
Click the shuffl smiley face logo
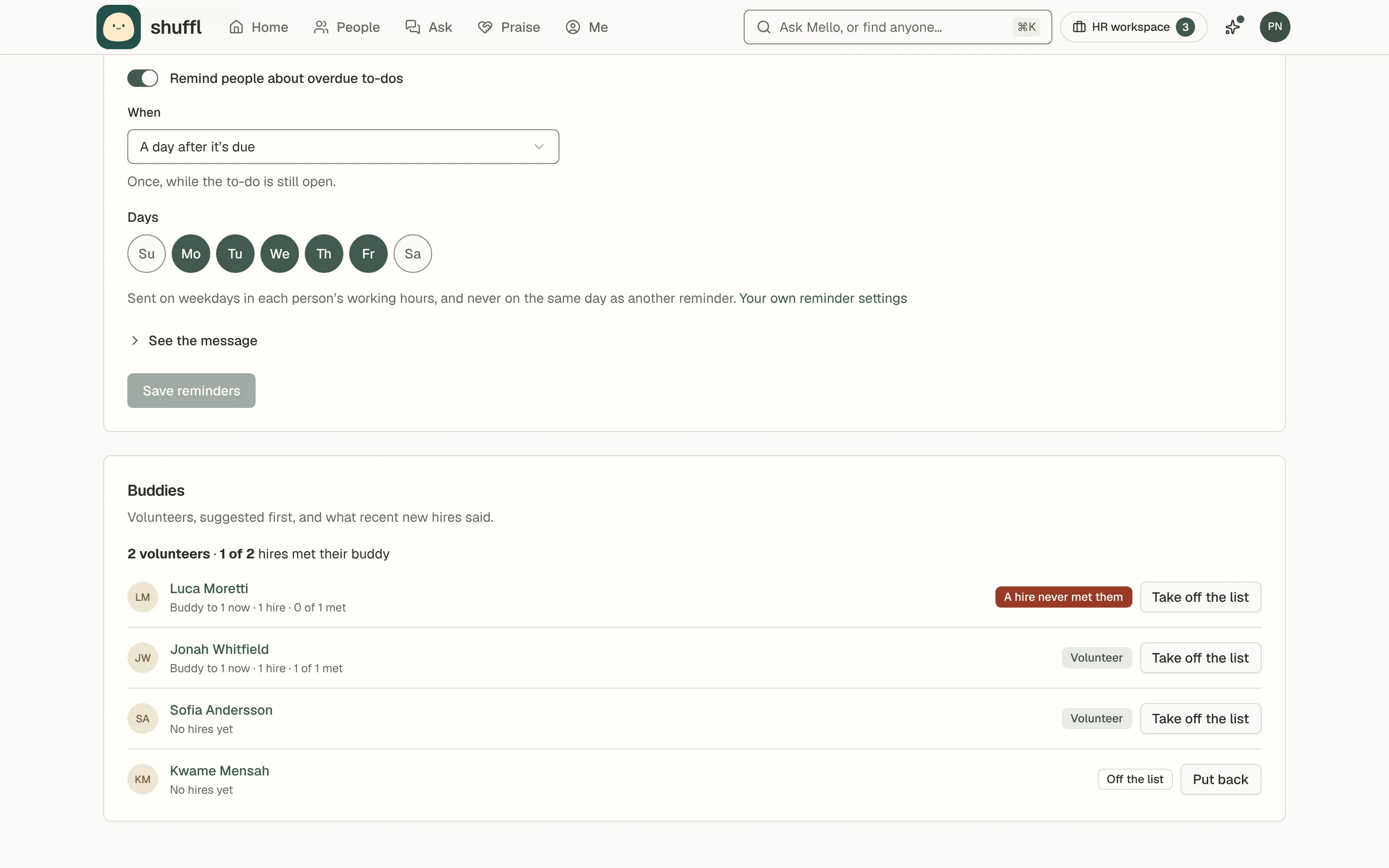click(x=118, y=27)
